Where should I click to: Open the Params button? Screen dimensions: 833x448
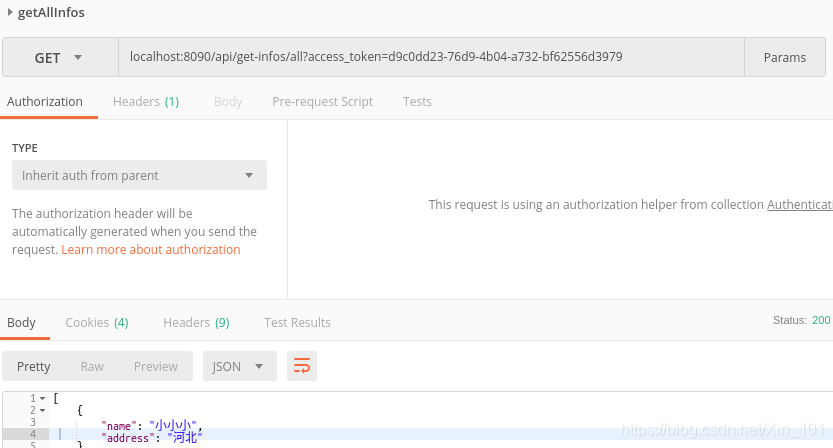[x=785, y=57]
